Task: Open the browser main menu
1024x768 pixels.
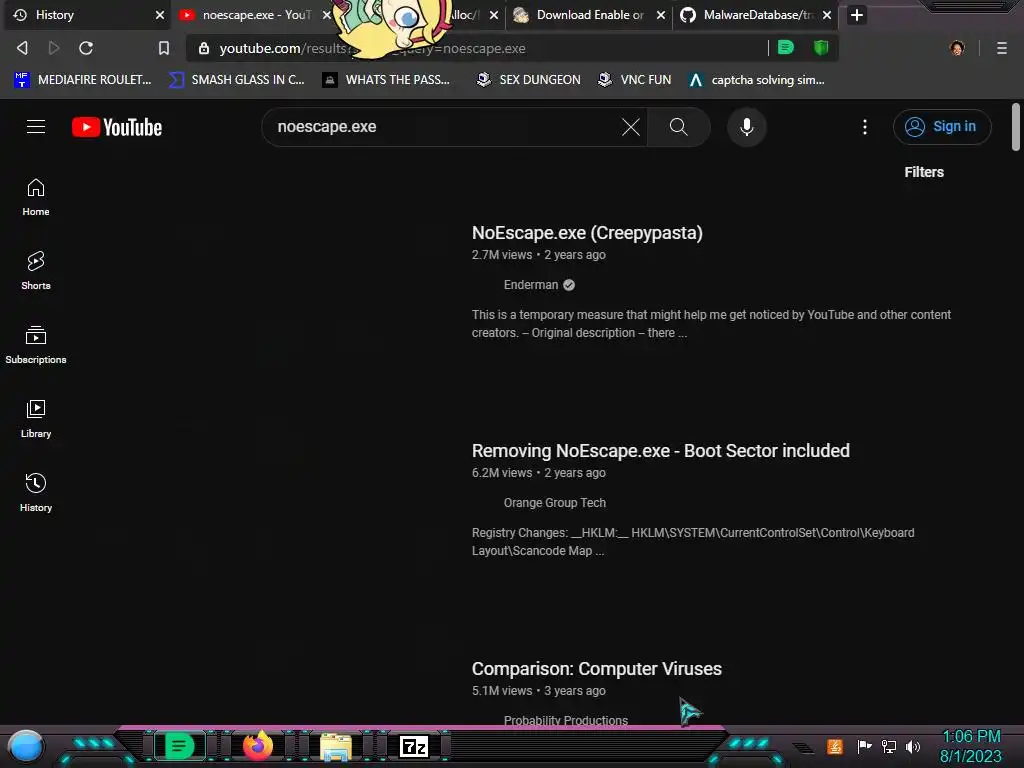Action: point(1002,48)
